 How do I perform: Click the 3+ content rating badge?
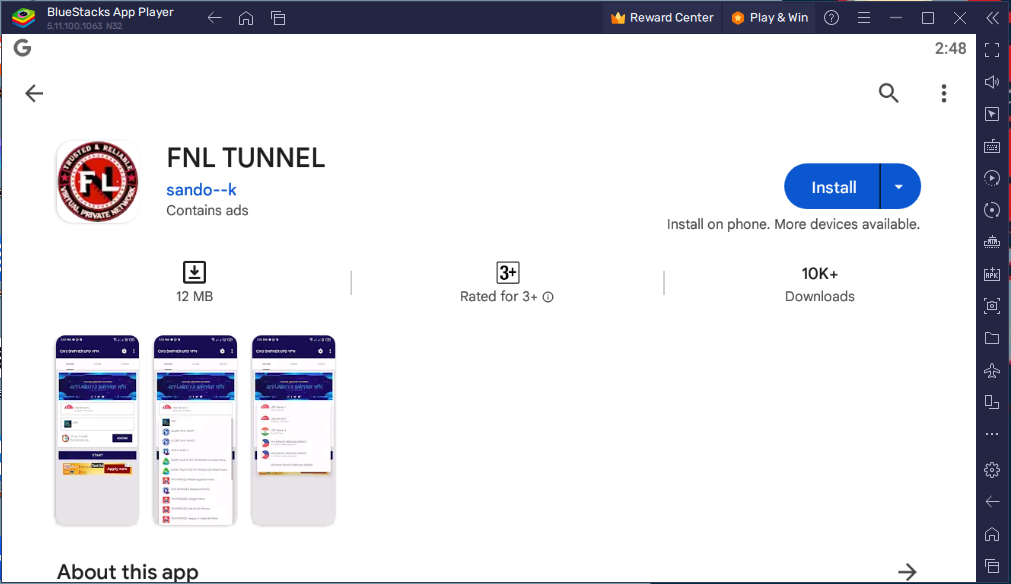coord(508,273)
